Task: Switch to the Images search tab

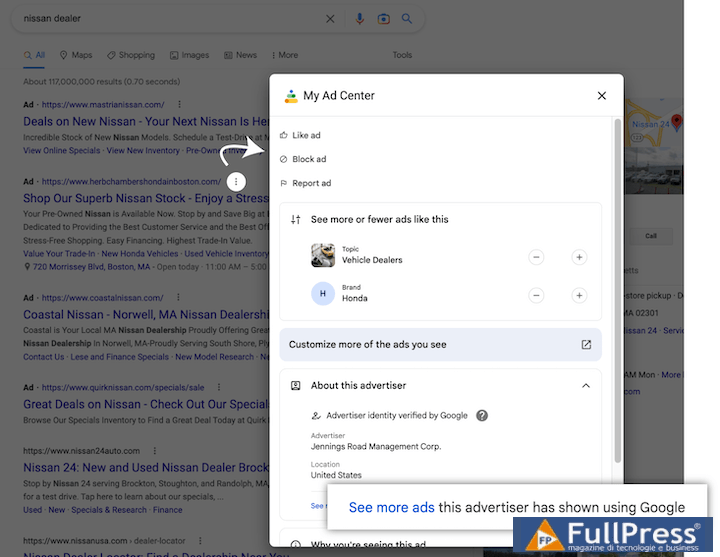Action: (x=189, y=55)
